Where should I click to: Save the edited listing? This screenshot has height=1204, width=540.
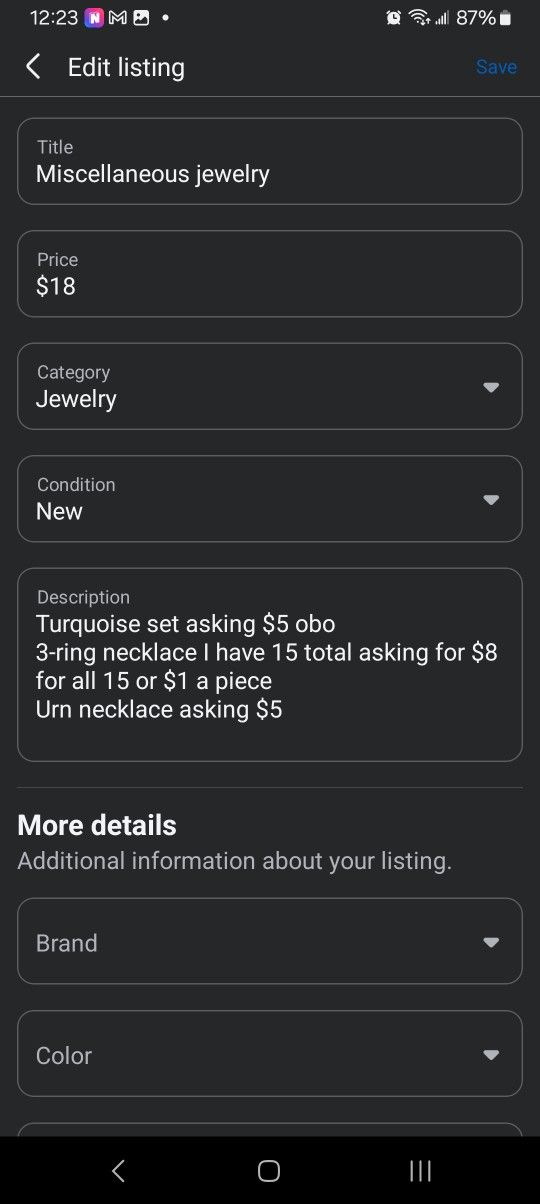tap(496, 67)
